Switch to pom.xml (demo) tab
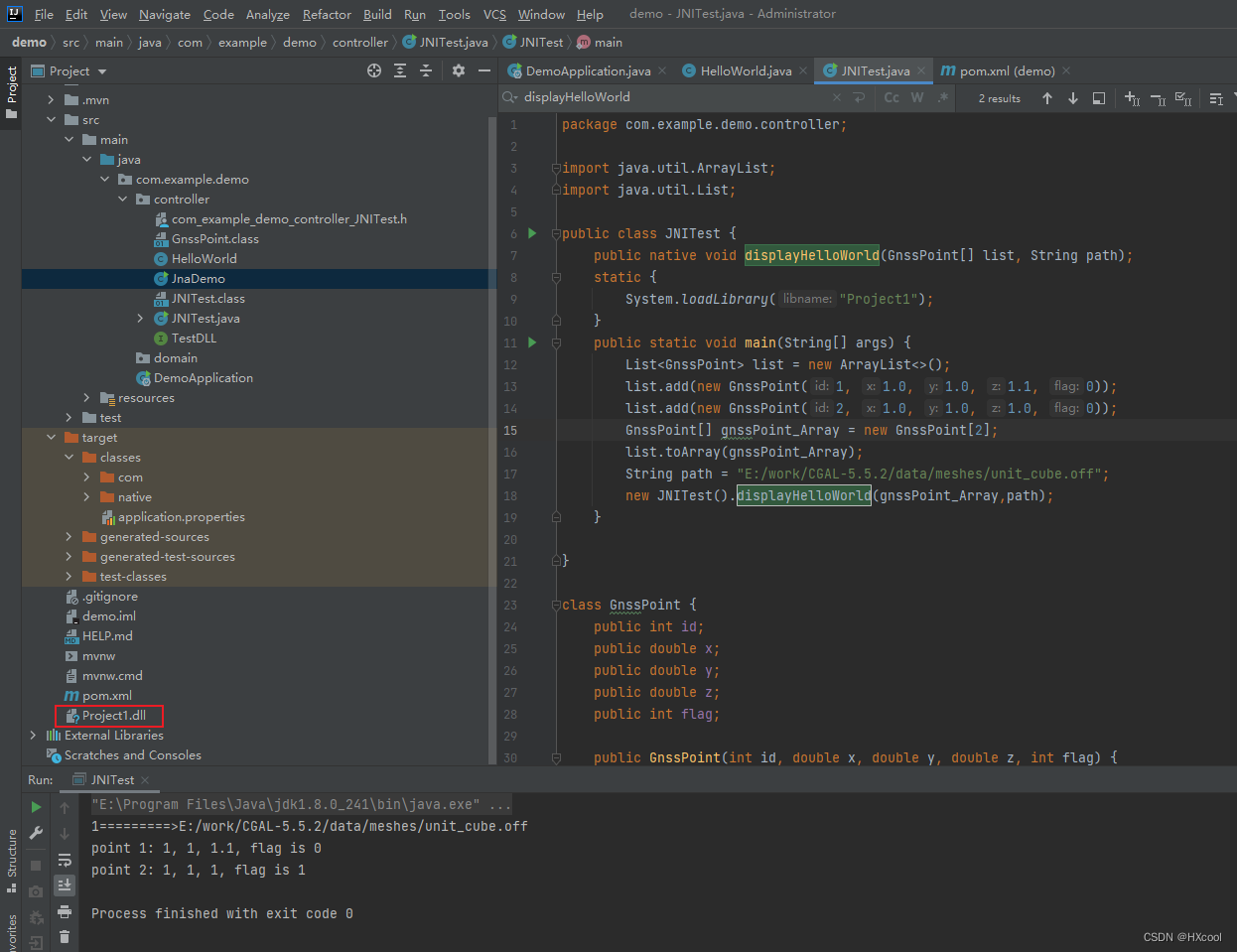Screen dimensions: 1237x952 1007,70
